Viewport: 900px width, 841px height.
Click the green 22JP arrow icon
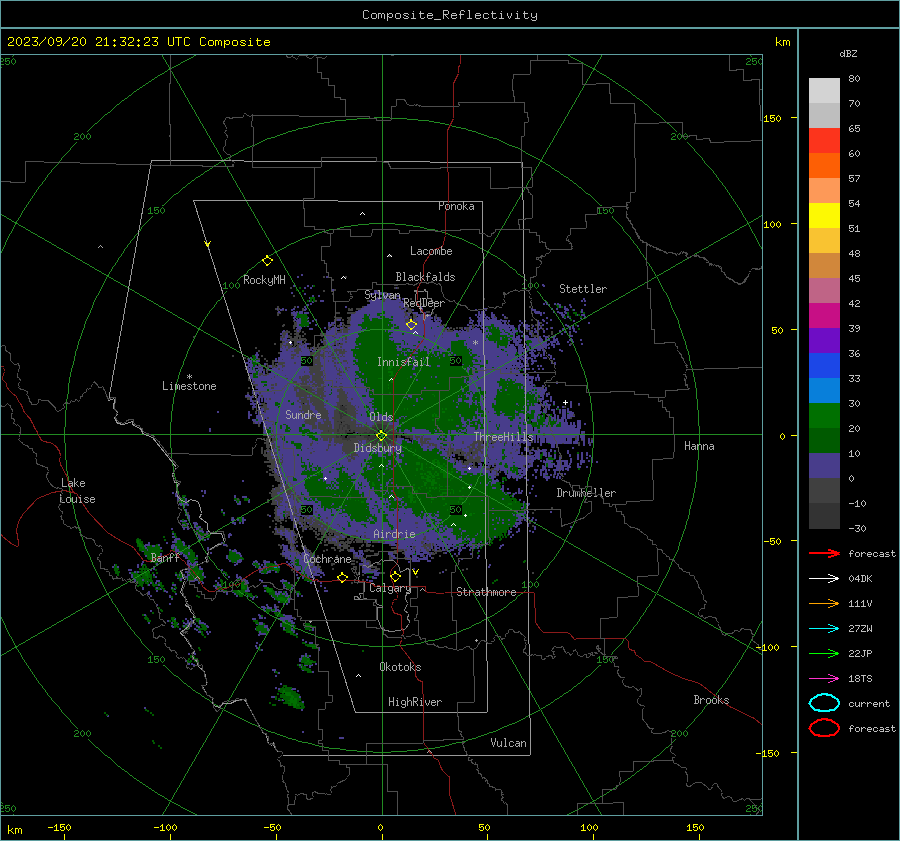tap(824, 653)
